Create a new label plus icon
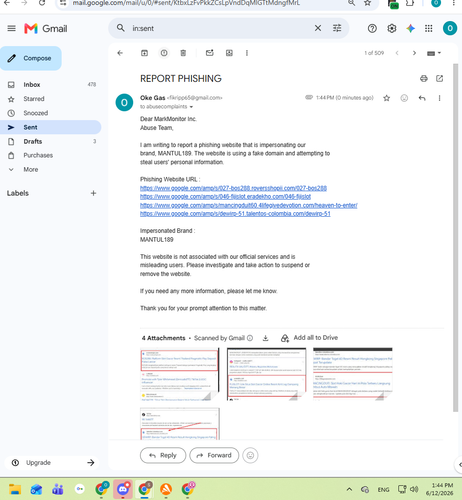This screenshot has width=462, height=500. pyautogui.click(x=93, y=193)
